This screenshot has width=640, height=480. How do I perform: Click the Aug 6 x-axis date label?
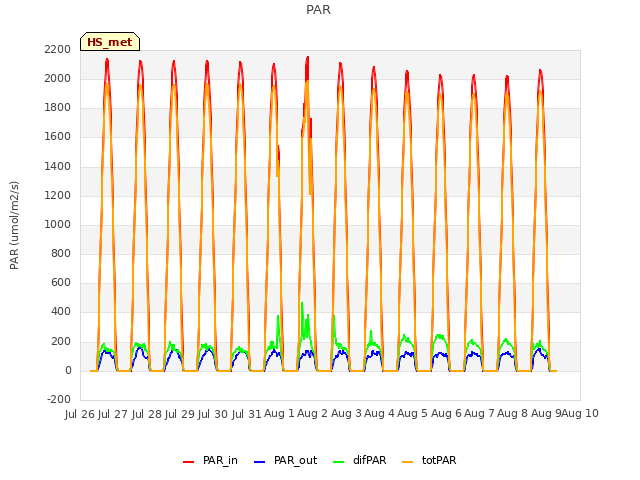(x=446, y=413)
